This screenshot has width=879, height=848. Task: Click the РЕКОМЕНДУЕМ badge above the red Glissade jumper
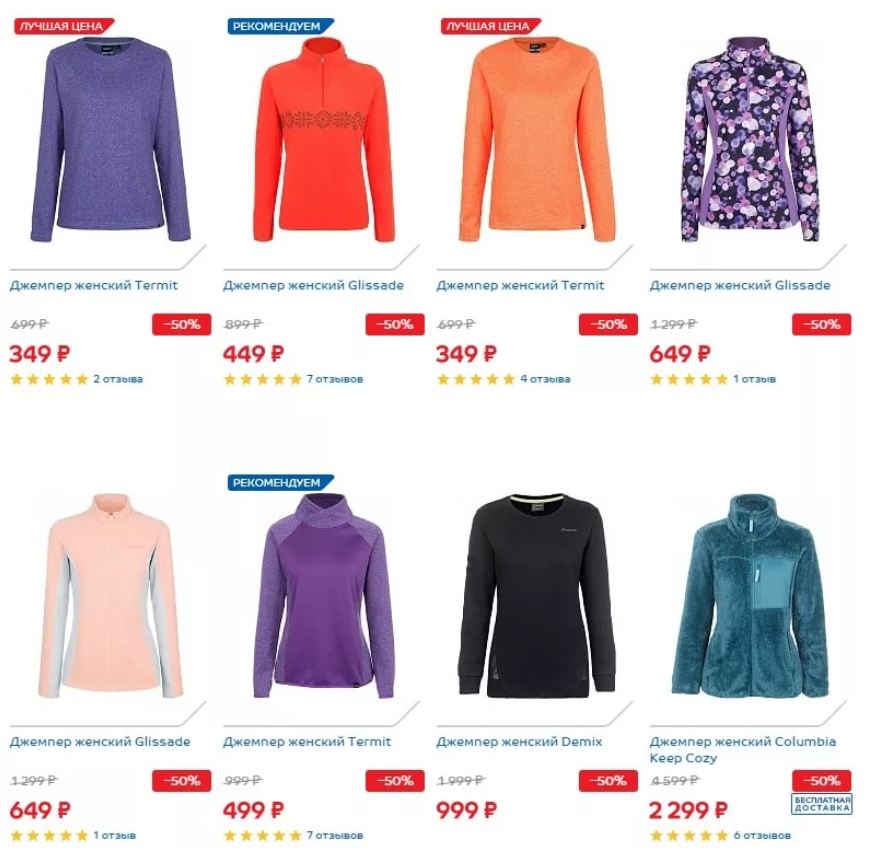[x=280, y=26]
